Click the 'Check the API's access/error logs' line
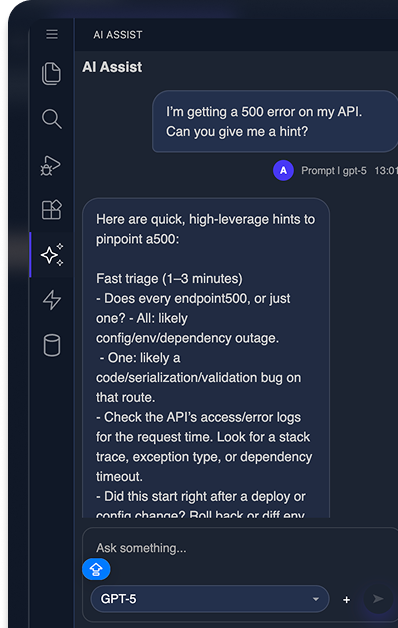Image resolution: width=398 pixels, height=628 pixels. (198, 417)
